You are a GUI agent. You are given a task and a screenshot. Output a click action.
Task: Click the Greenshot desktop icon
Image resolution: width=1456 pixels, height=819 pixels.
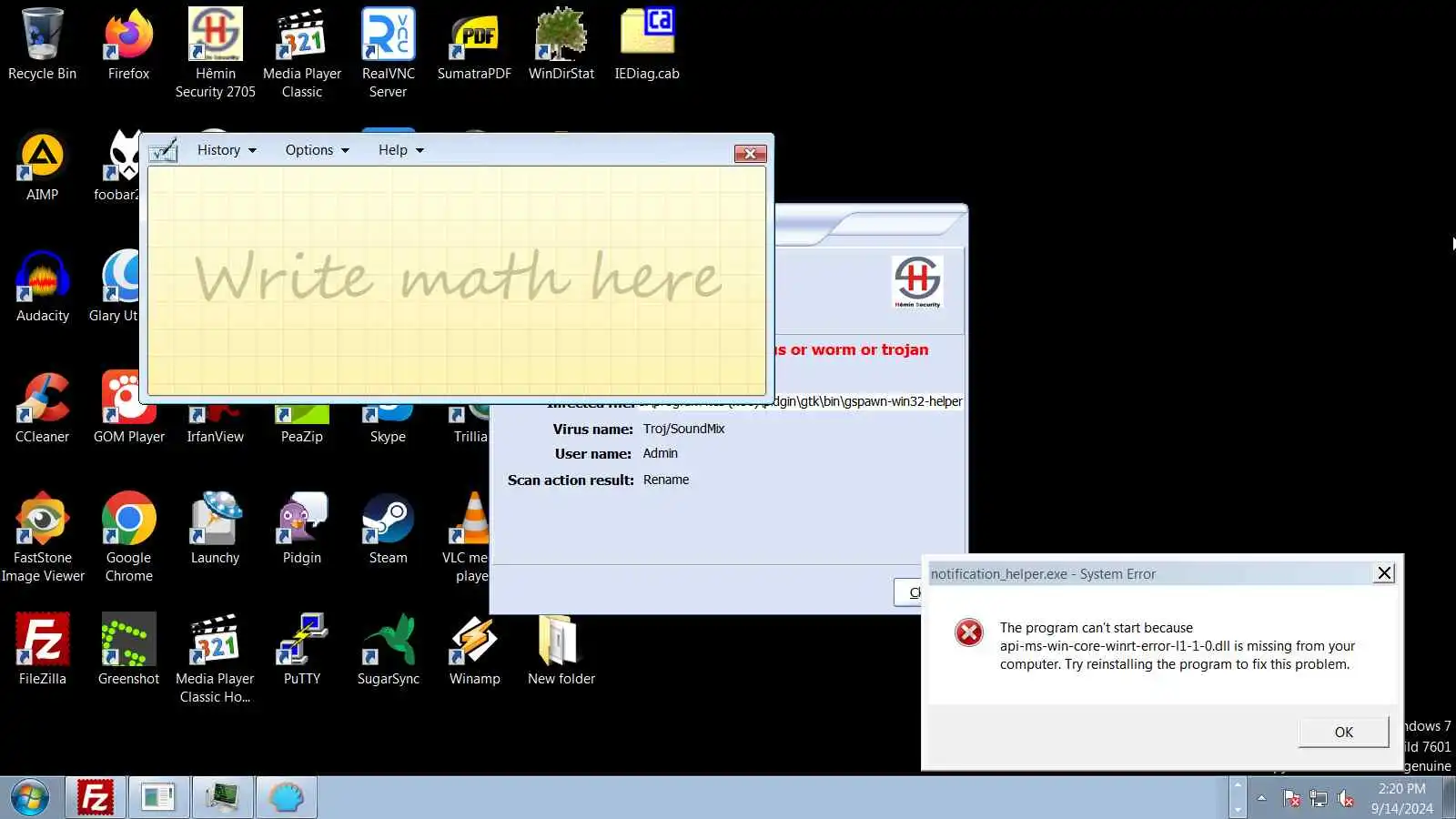click(x=128, y=650)
